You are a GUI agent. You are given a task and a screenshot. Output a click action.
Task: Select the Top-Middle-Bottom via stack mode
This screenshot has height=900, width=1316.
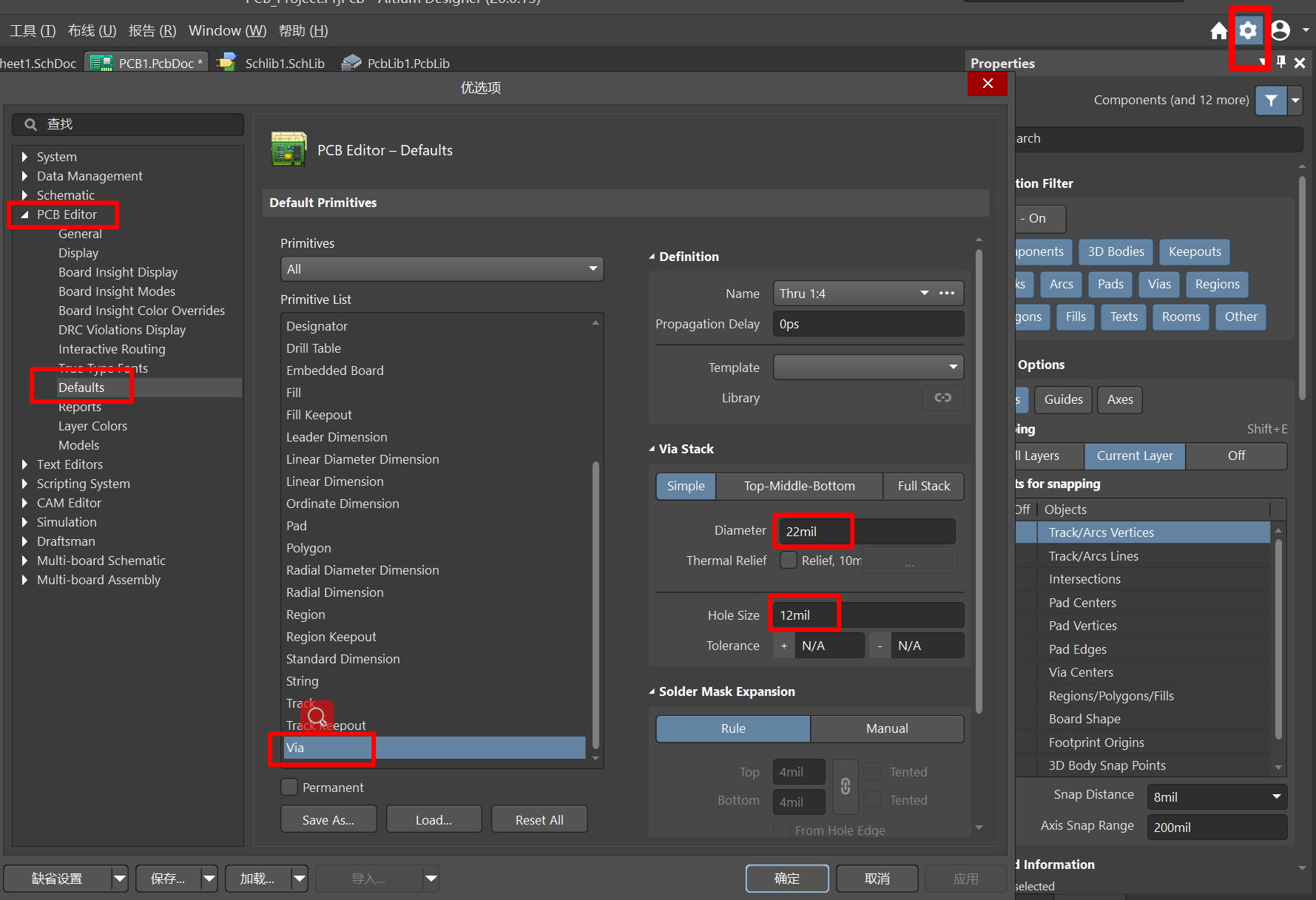[799, 486]
